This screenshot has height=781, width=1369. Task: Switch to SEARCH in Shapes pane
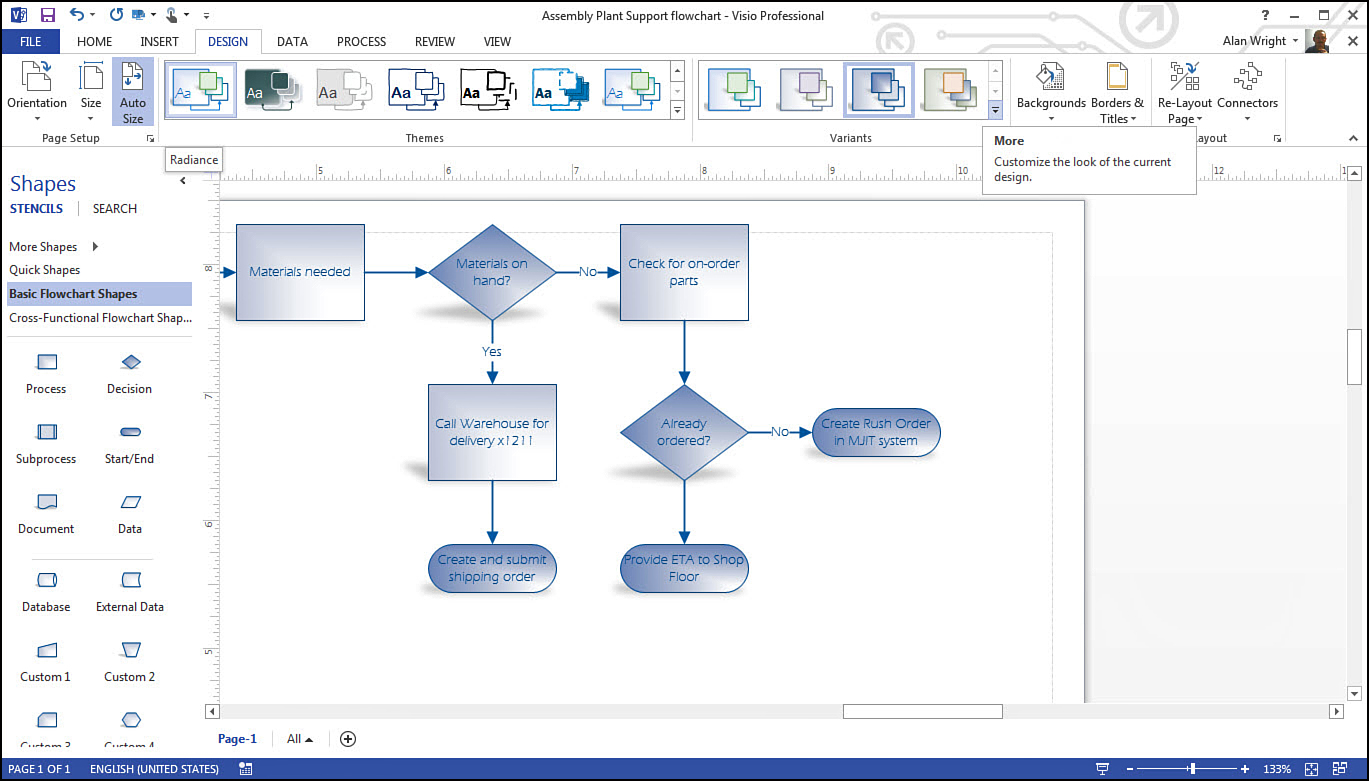point(115,209)
